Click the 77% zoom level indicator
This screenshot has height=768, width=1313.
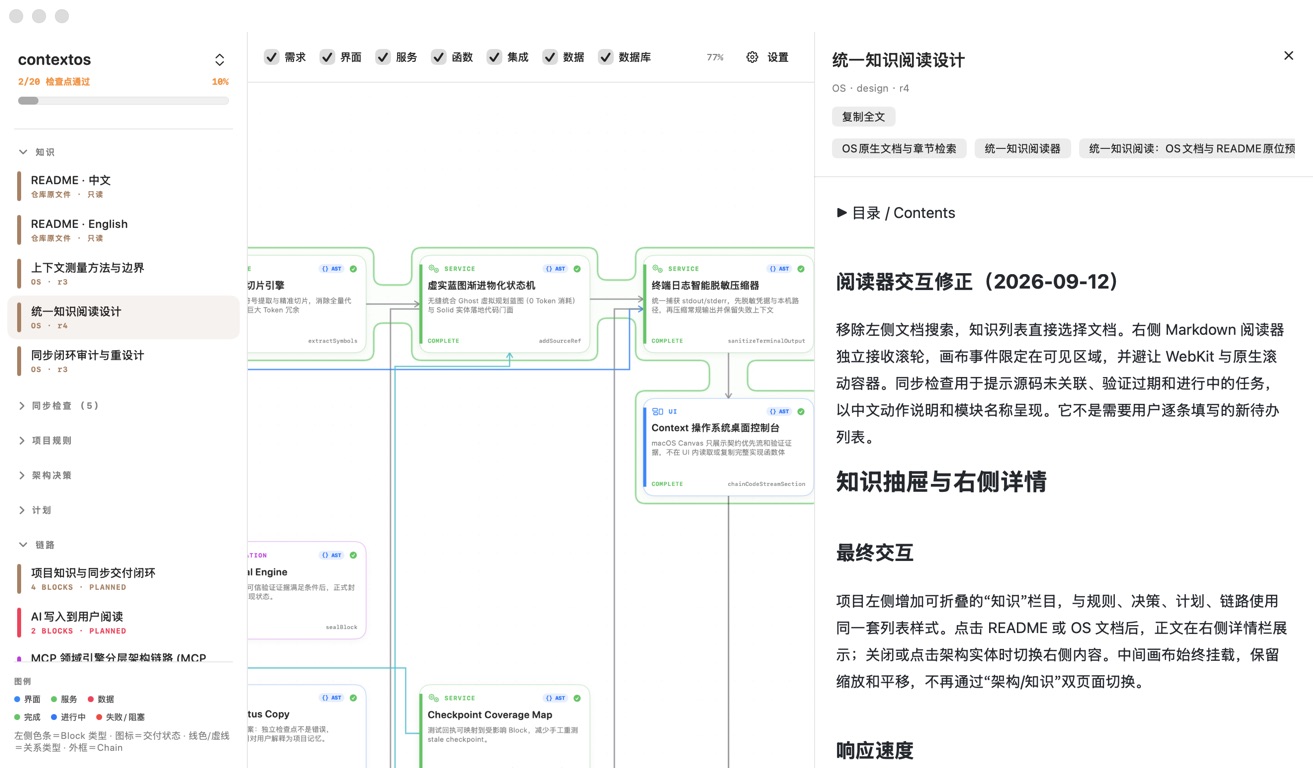715,58
